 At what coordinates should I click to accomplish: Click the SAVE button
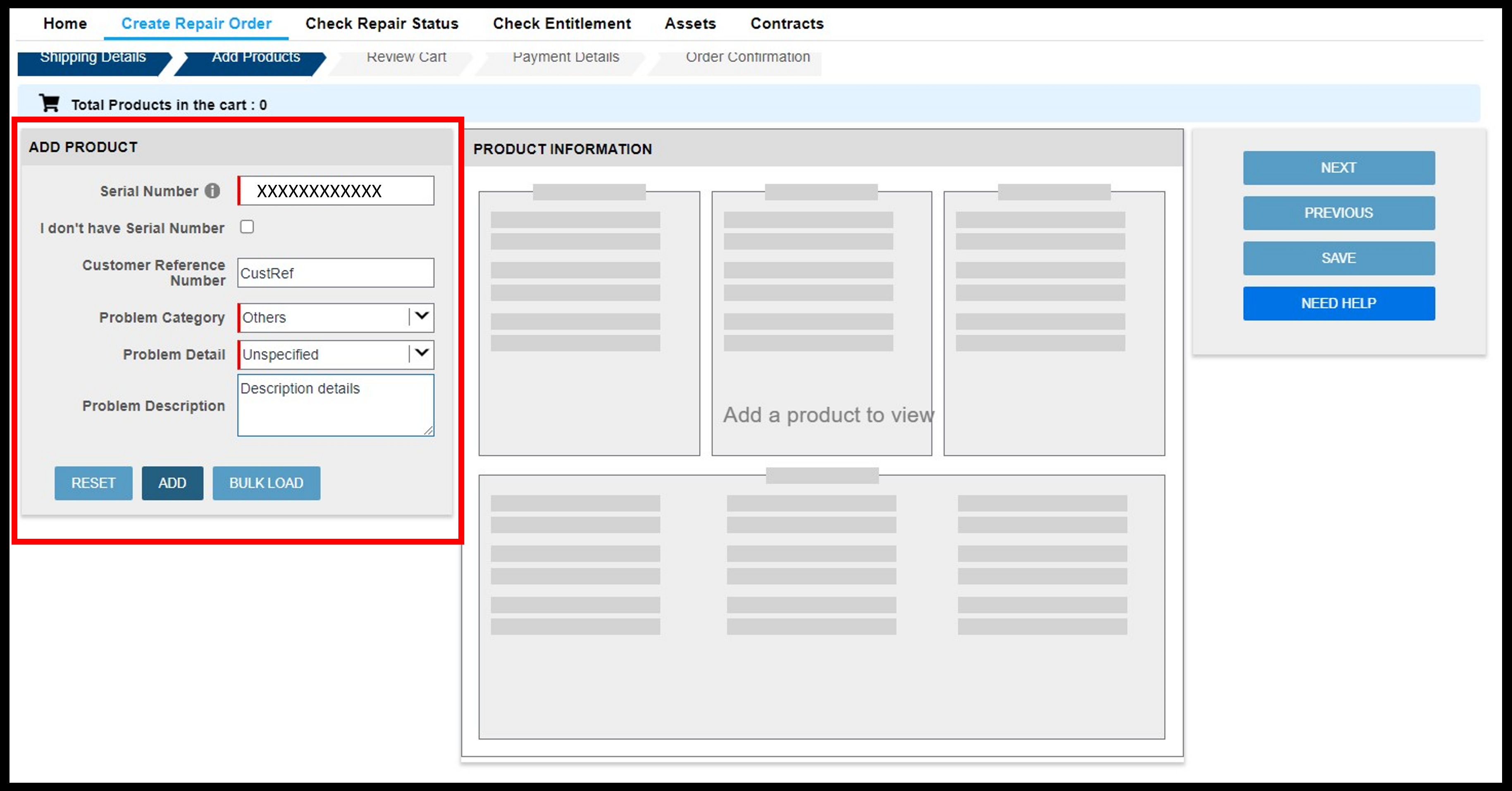[1337, 258]
